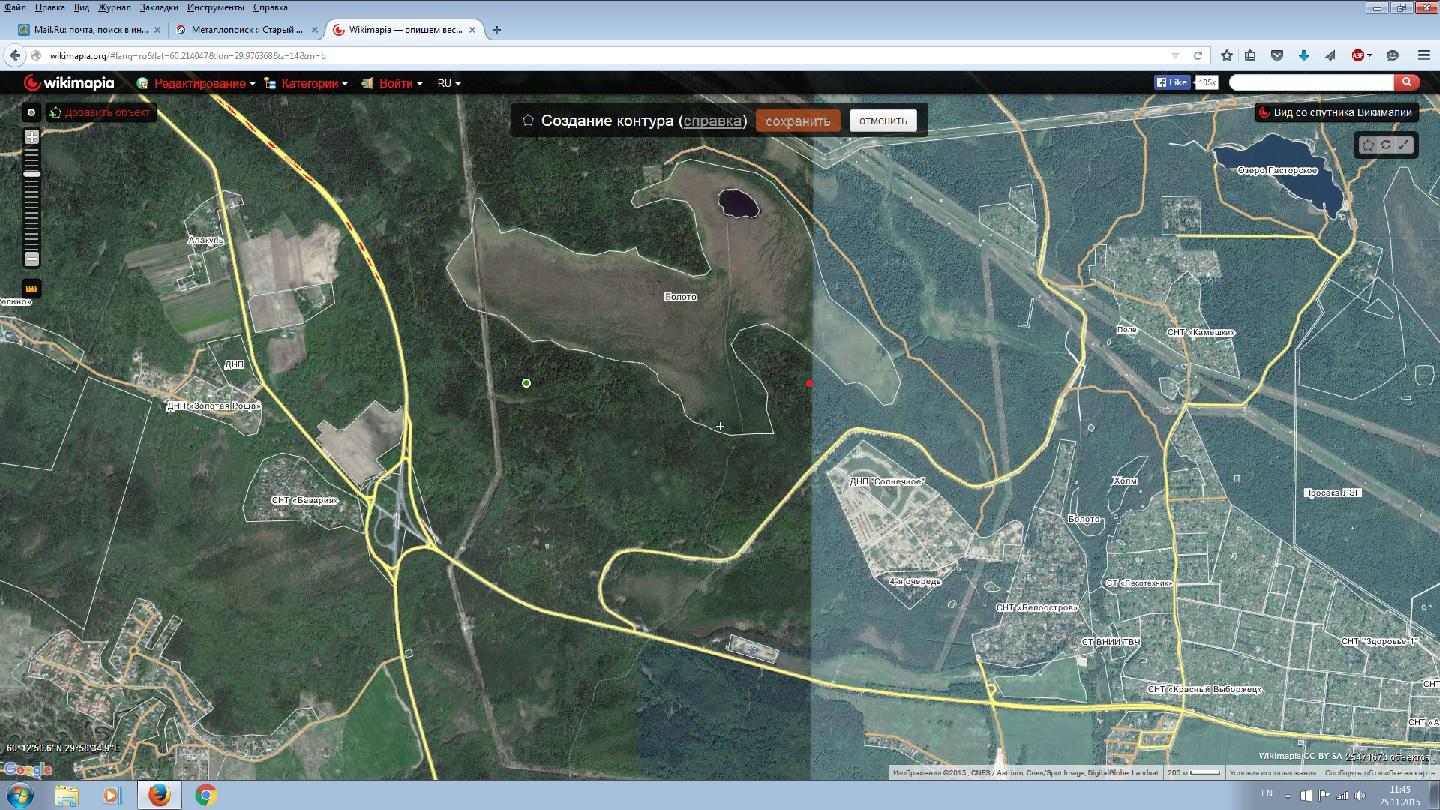The height and width of the screenshot is (810, 1440).
Task: Click the fullscreen expand arrows icon
Action: 1404,145
